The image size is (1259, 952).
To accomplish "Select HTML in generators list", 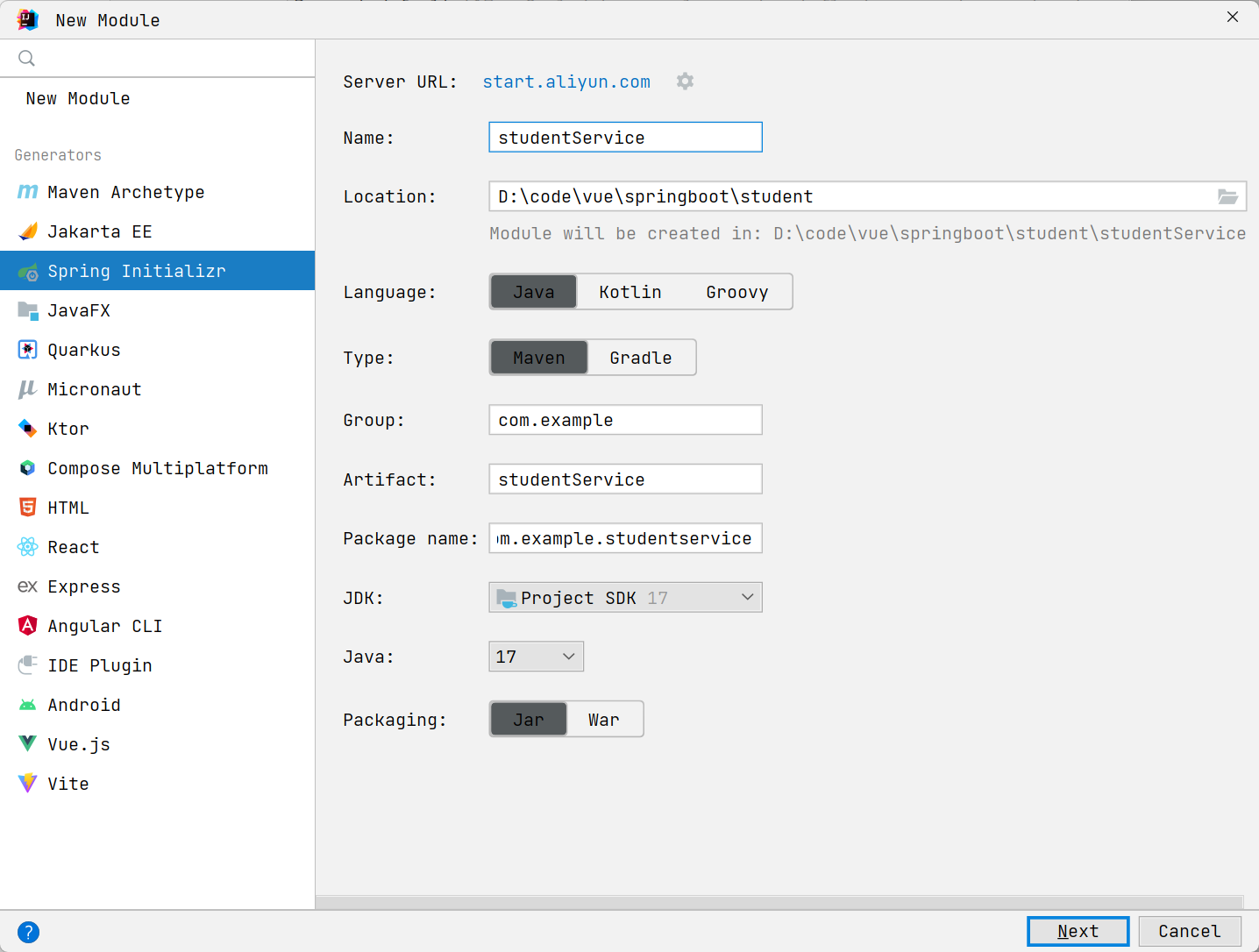I will click(x=158, y=508).
